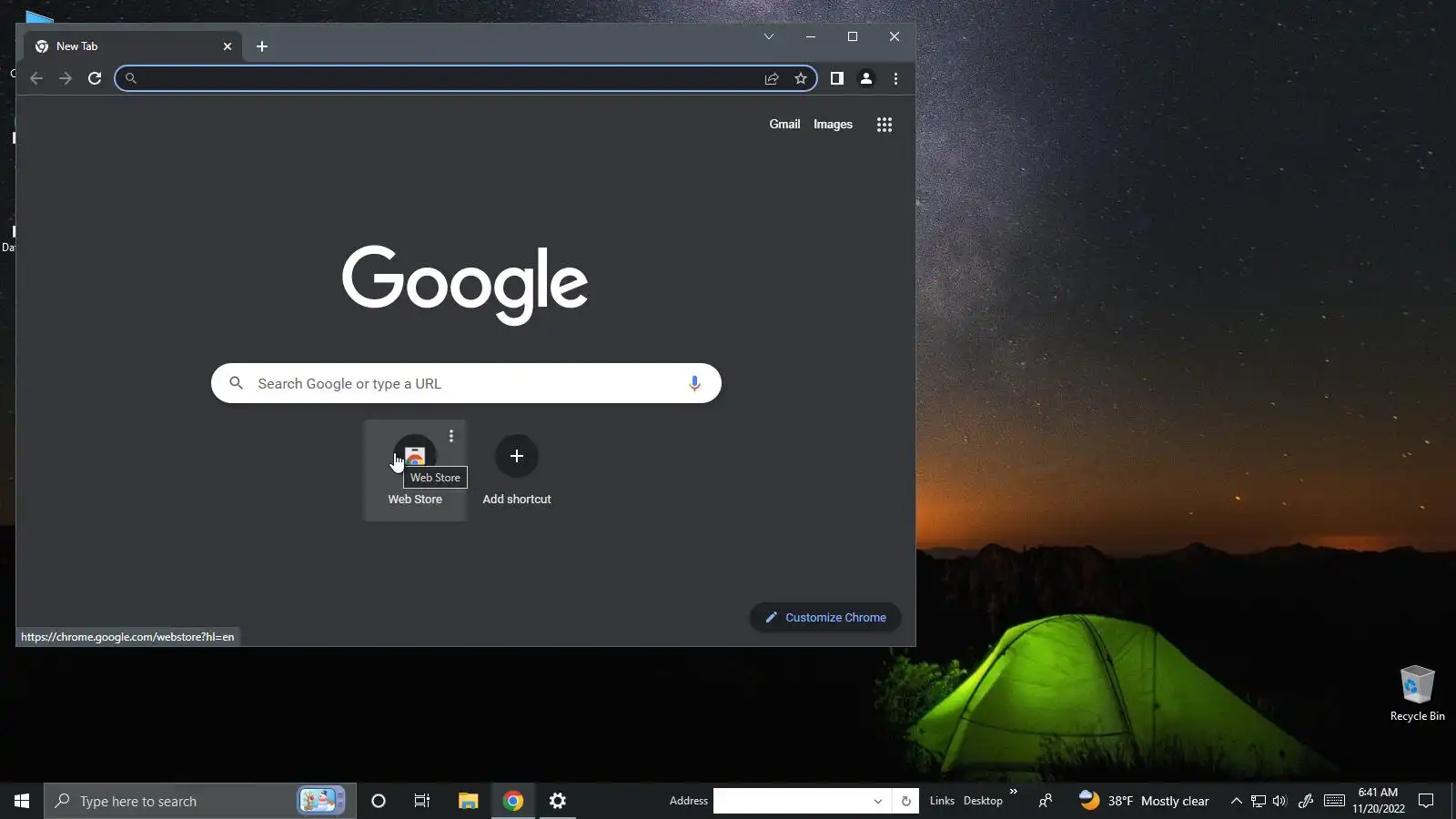The height and width of the screenshot is (819, 1456).
Task: Go forward using Chrome's forward arrow
Action: [x=66, y=78]
